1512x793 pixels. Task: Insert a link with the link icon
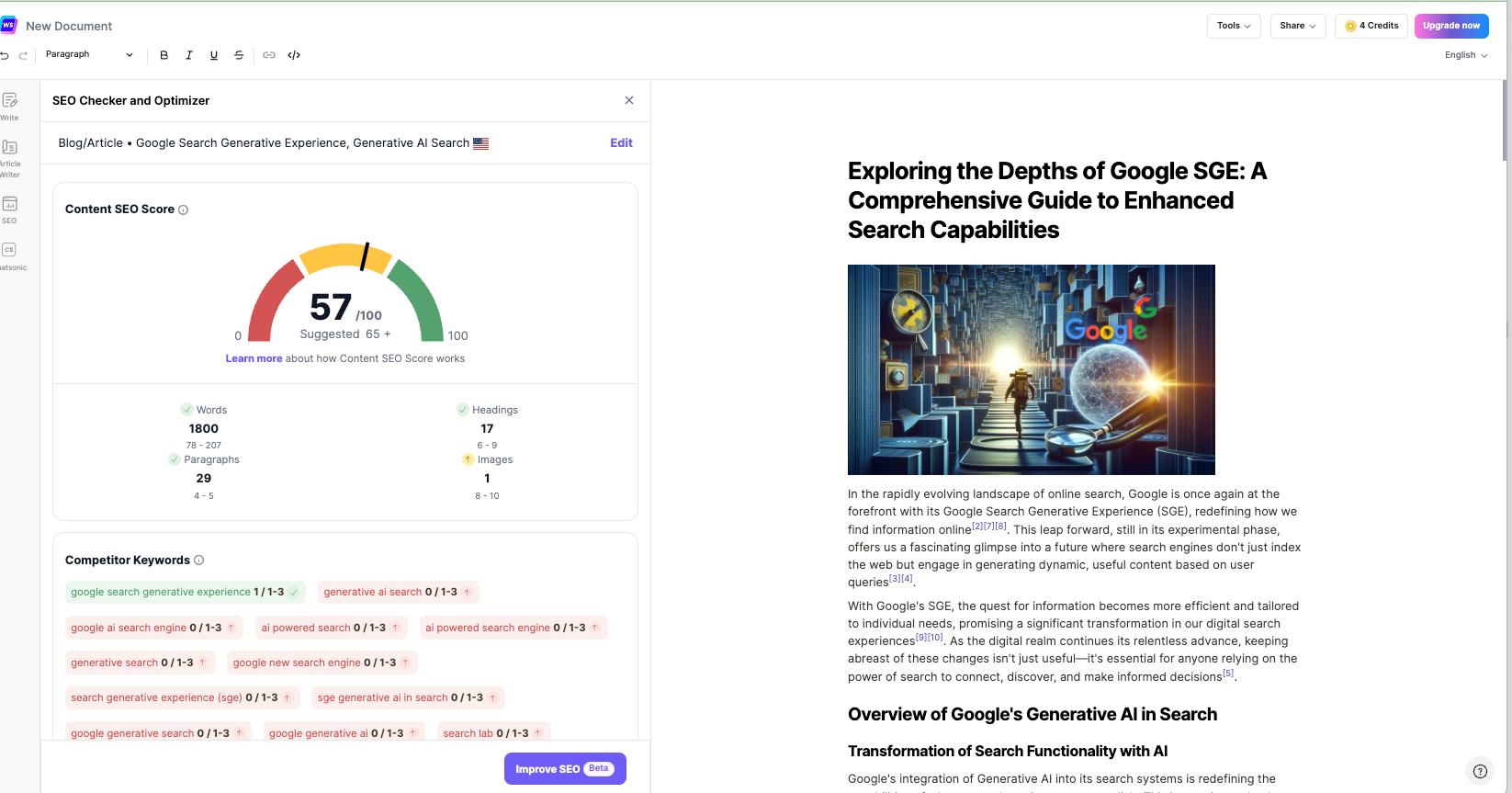pyautogui.click(x=269, y=55)
